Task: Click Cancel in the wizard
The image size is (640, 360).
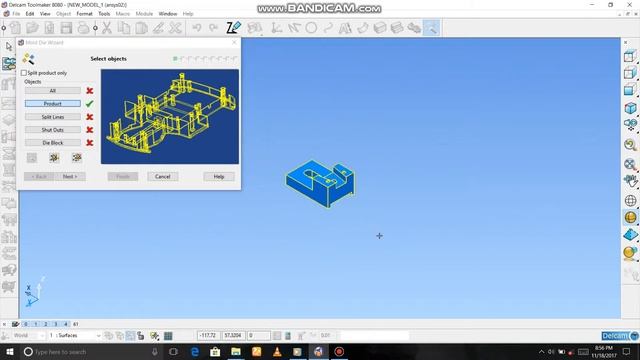Action: pos(162,176)
